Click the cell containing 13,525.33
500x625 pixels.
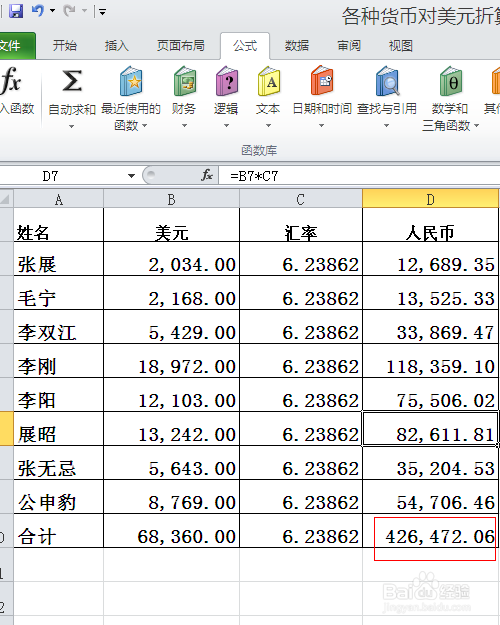point(430,293)
